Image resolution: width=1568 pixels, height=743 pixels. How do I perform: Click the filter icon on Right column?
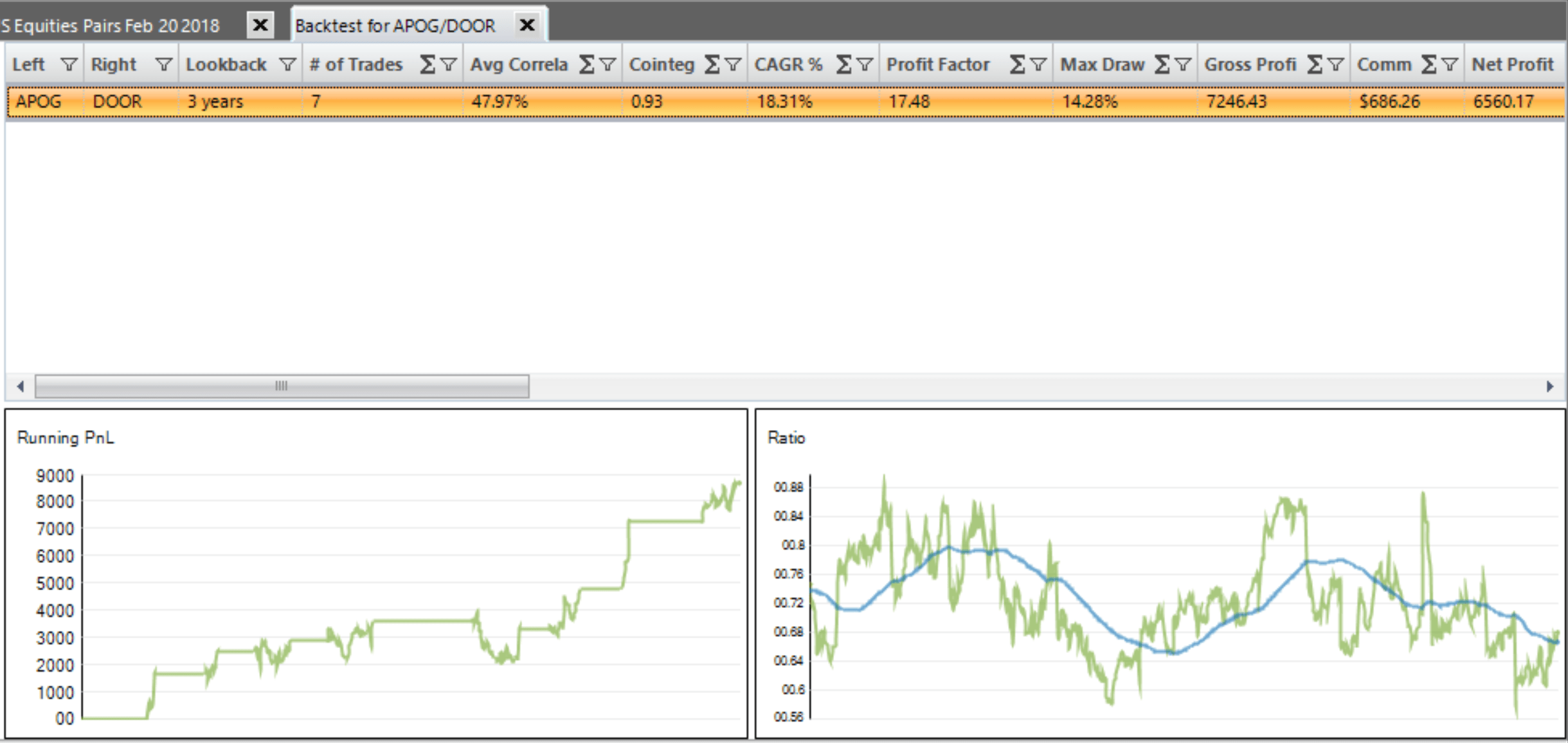[164, 65]
